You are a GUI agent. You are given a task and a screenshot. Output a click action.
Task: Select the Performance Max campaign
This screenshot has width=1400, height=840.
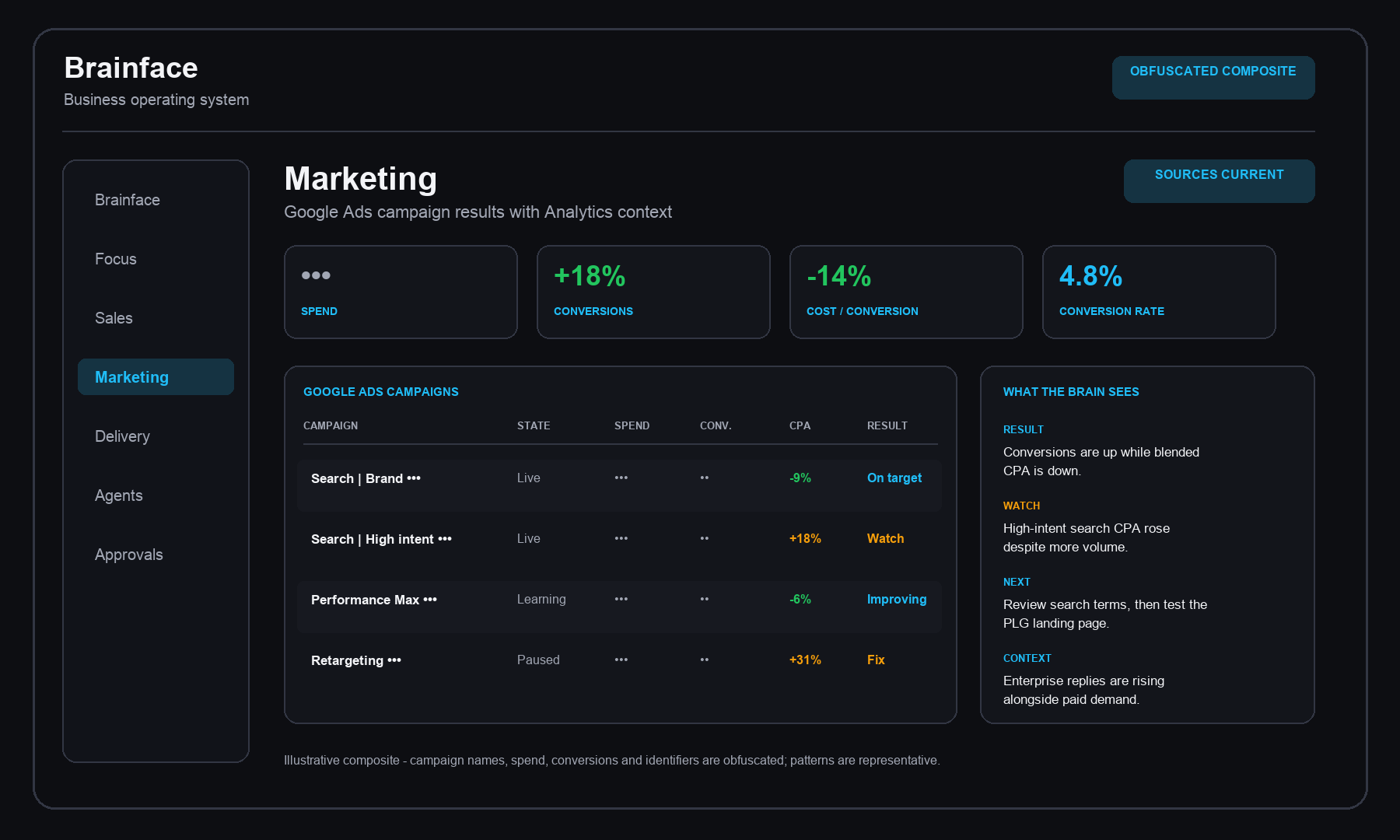pyautogui.click(x=619, y=607)
